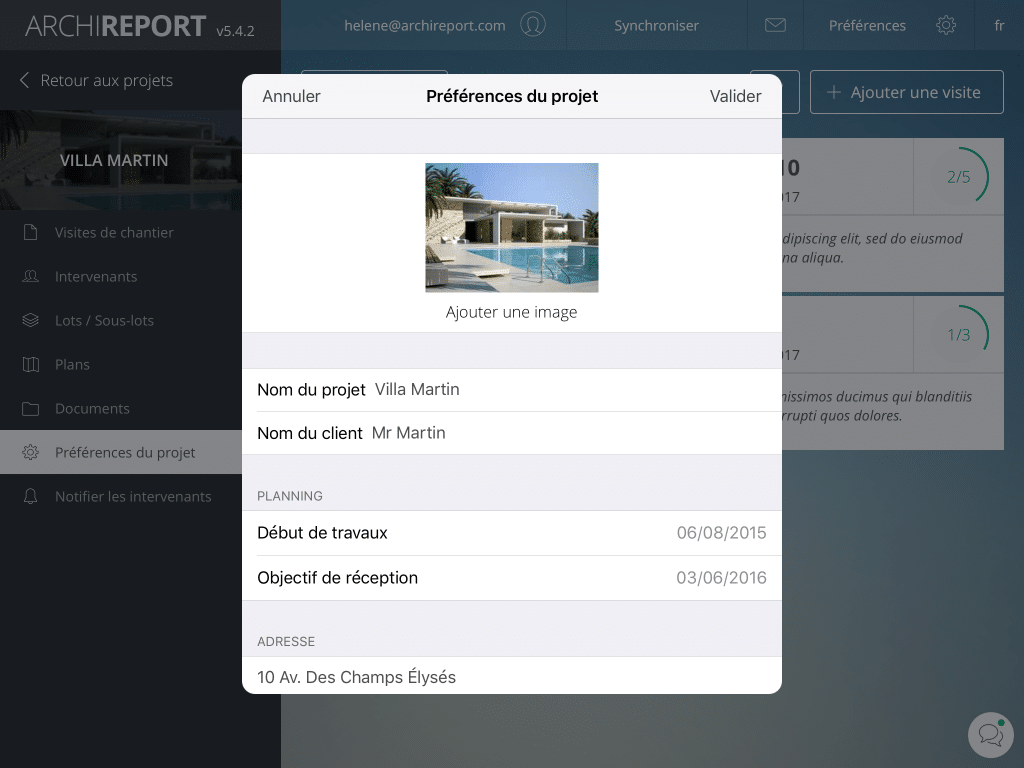Edit the Nom du projet field Villa Martin
1024x768 pixels.
(511, 390)
